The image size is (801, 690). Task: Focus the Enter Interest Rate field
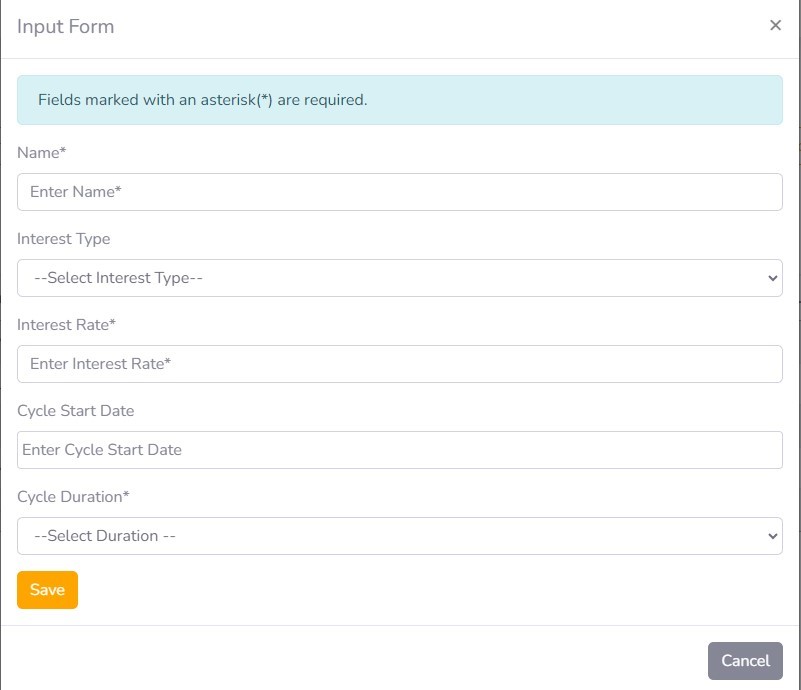click(399, 364)
